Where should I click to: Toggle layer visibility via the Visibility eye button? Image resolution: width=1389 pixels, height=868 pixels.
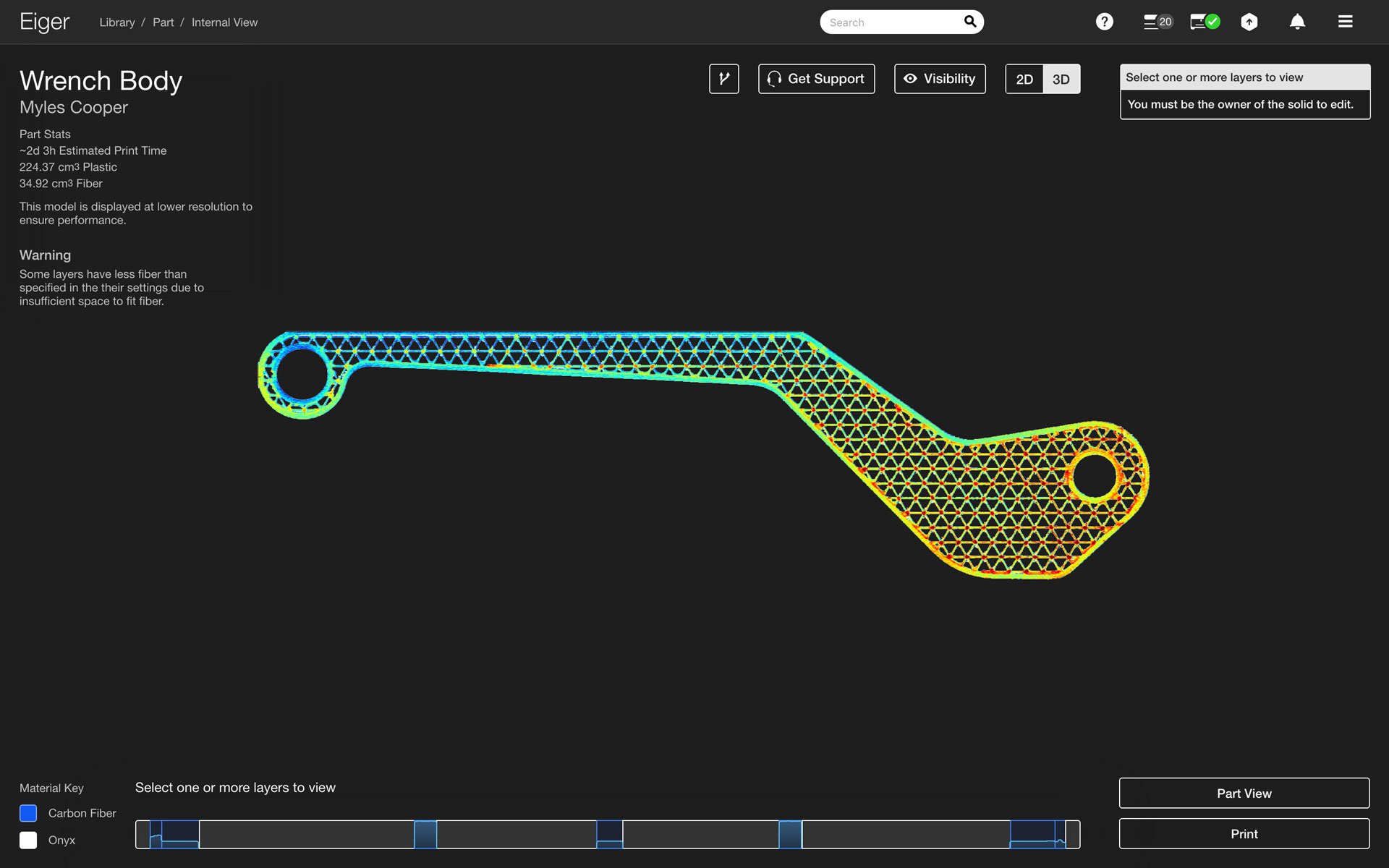(x=939, y=79)
